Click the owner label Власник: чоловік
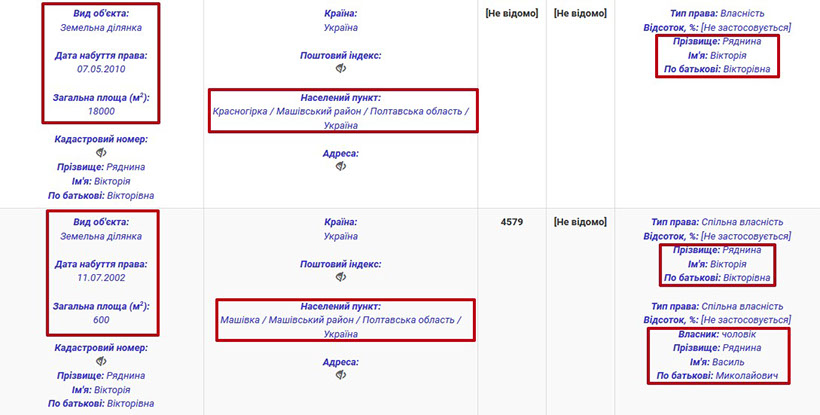Image resolution: width=820 pixels, height=415 pixels. point(716,333)
